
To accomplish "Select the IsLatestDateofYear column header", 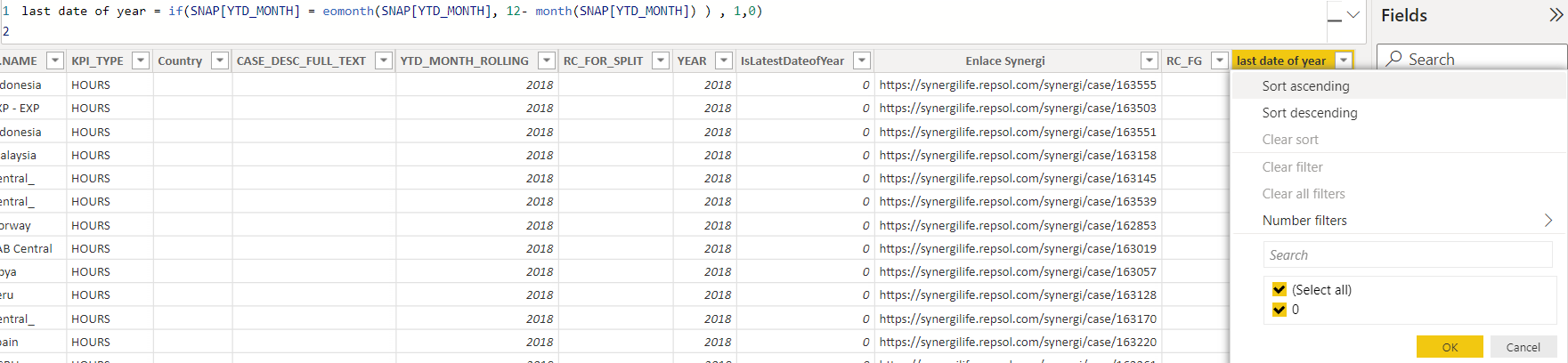I will pos(792,60).
